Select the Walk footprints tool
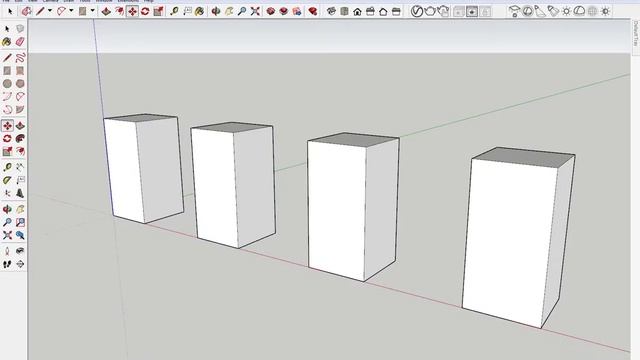This screenshot has width=640, height=360. [7, 264]
